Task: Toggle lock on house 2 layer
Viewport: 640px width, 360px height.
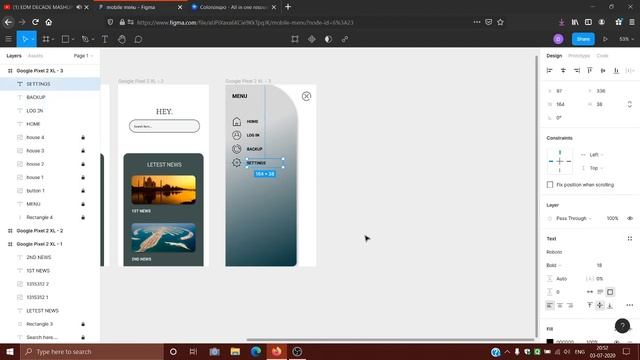Action: tap(83, 164)
